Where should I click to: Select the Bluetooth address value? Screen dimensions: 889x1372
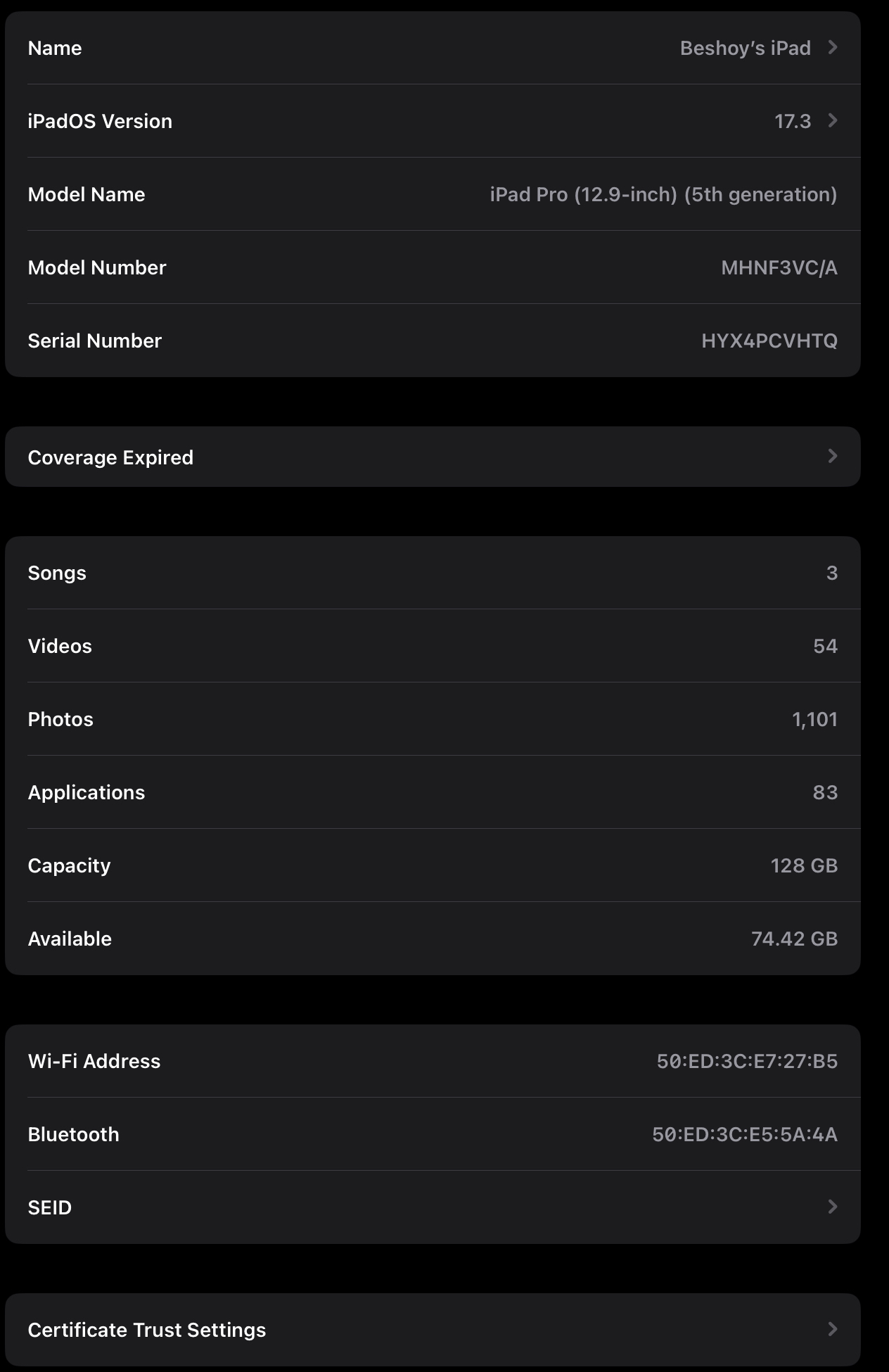745,1134
